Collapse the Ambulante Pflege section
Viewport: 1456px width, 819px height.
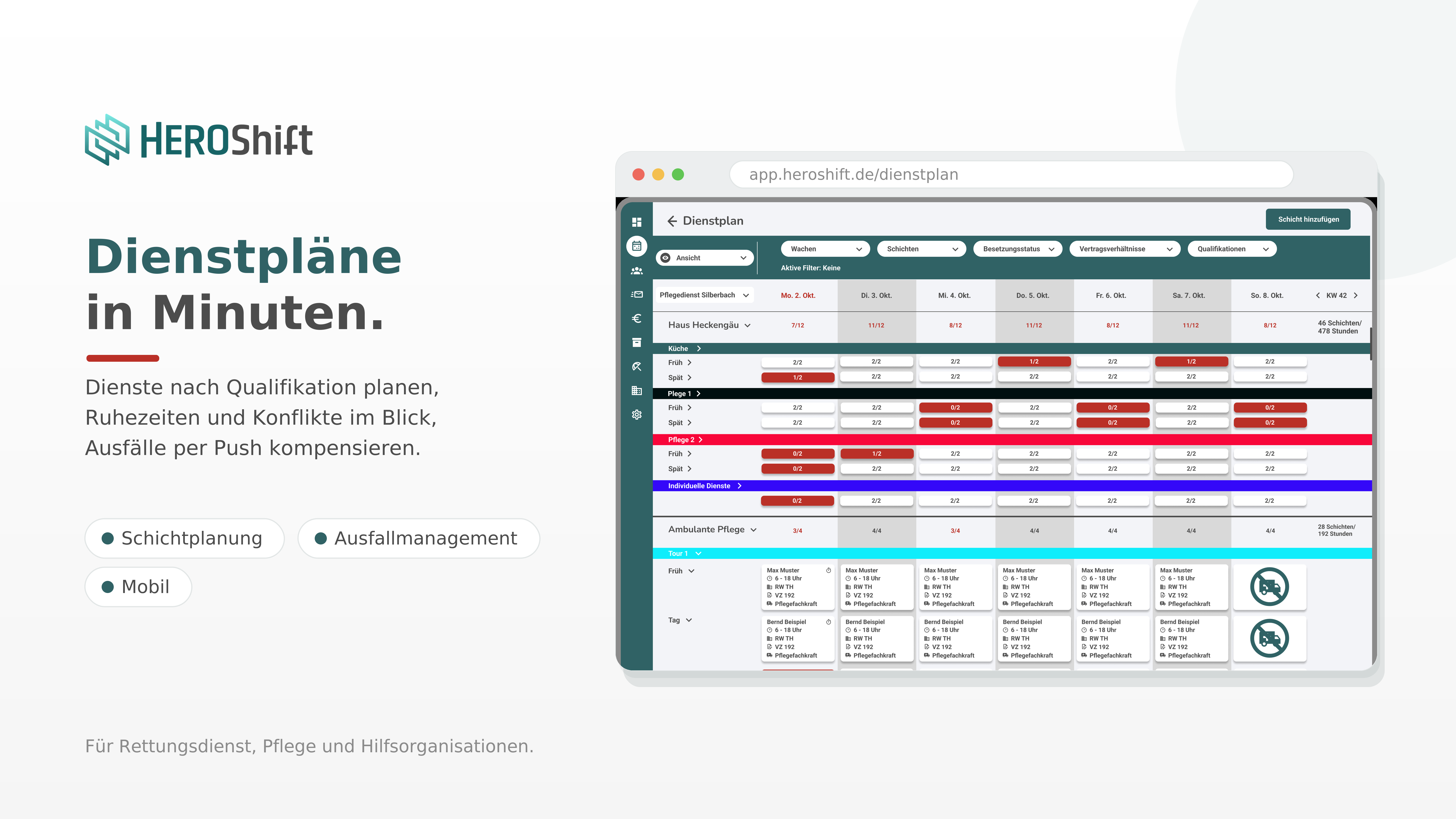pyautogui.click(x=754, y=530)
